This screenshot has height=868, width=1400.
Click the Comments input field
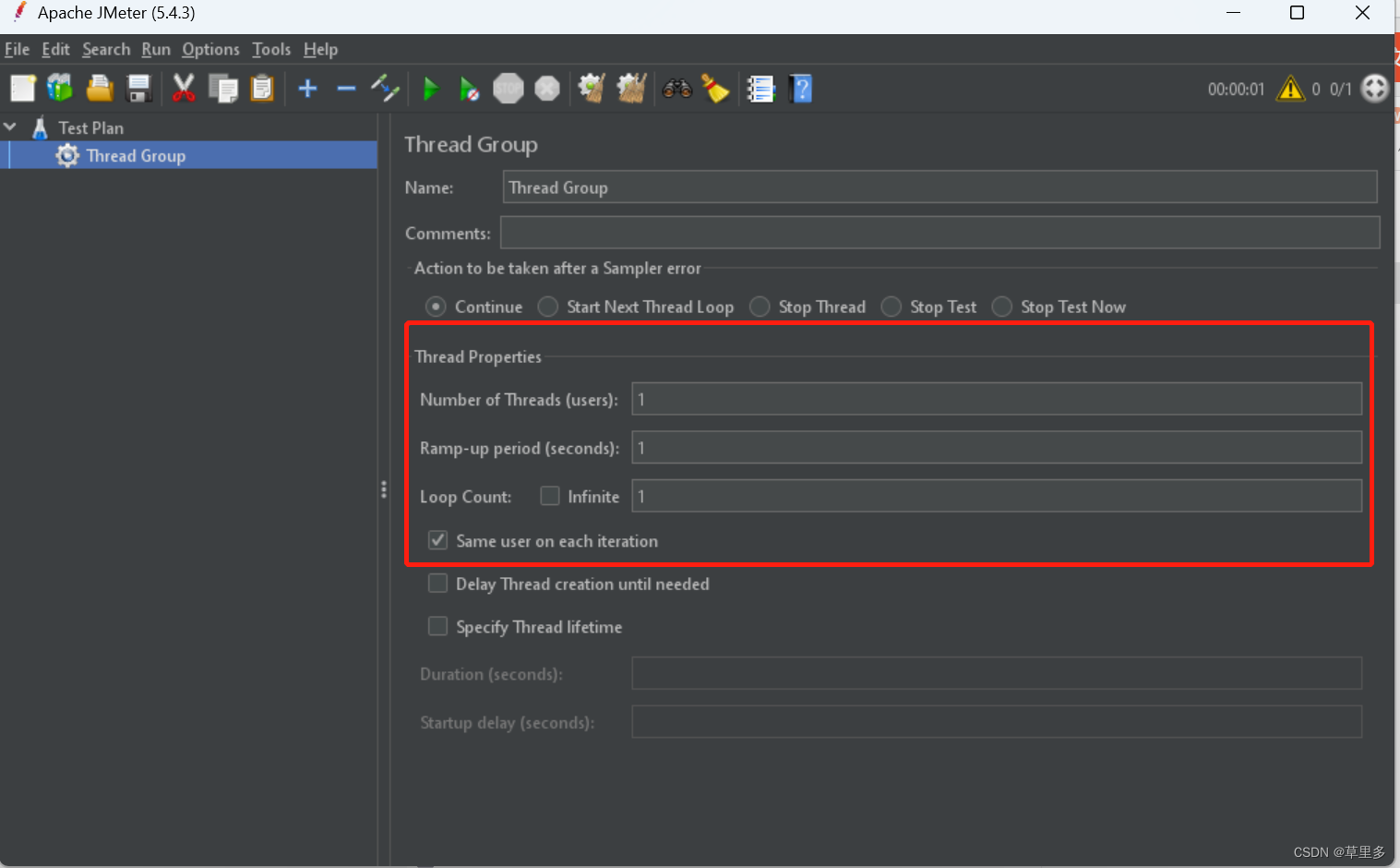[x=939, y=232]
